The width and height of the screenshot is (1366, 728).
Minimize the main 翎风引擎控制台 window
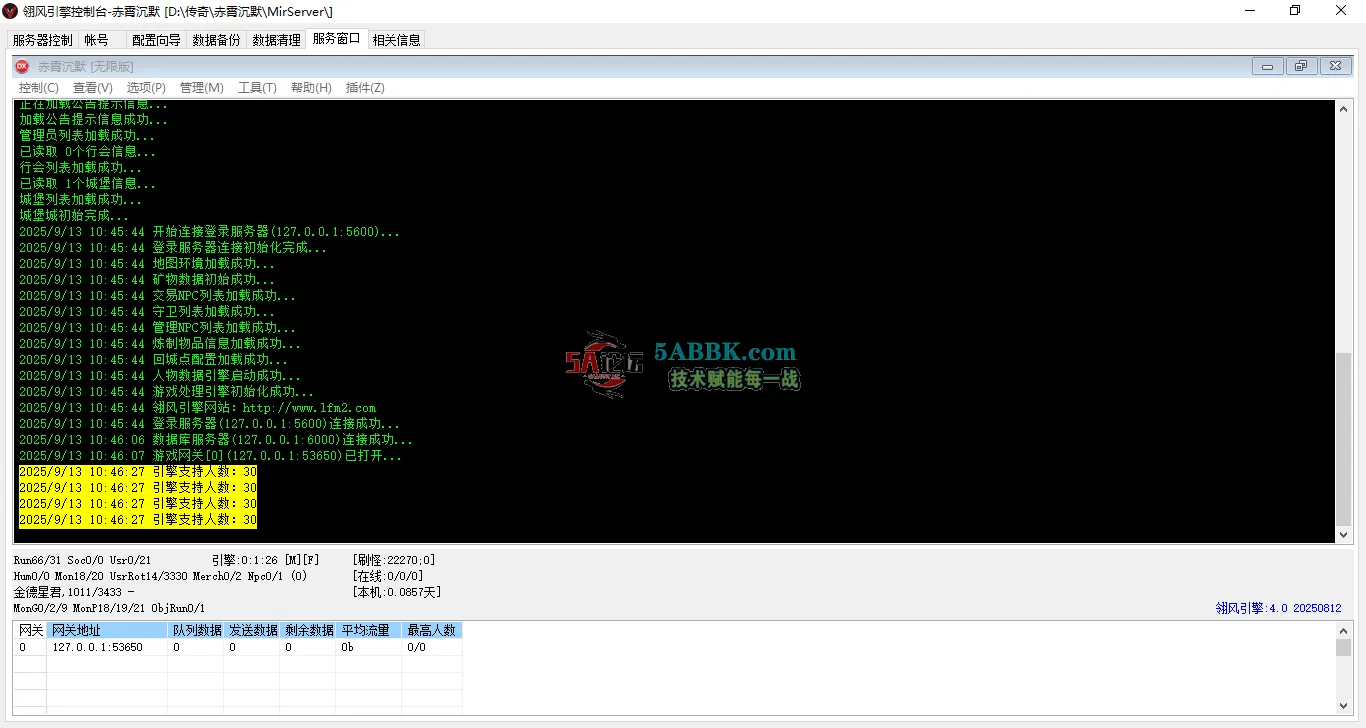click(1250, 11)
